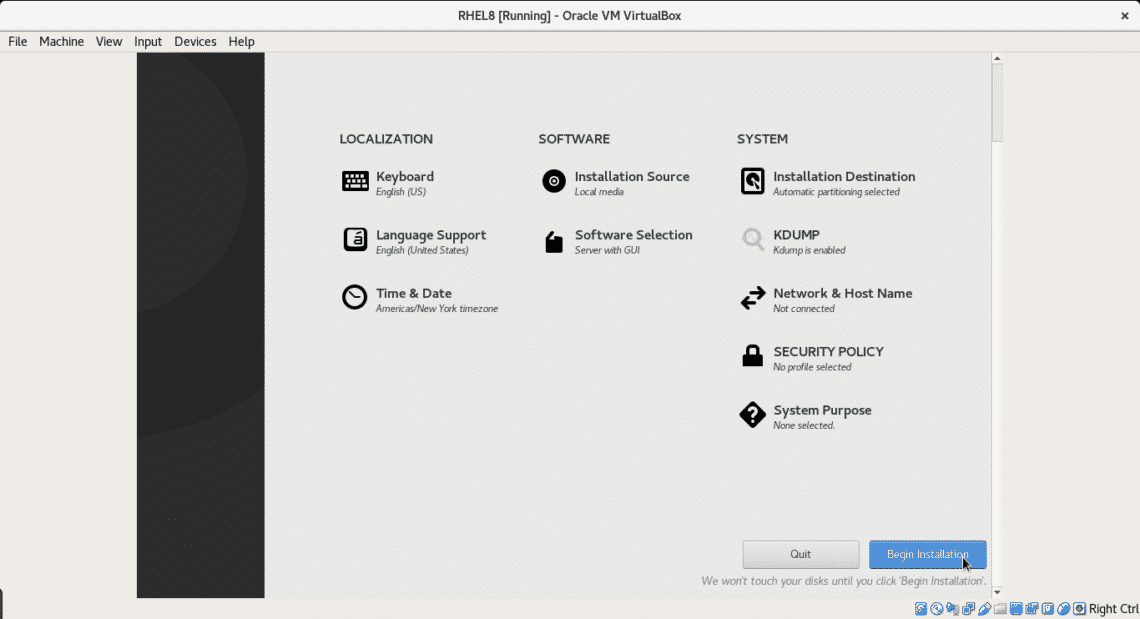Click the Quit button

pyautogui.click(x=800, y=554)
